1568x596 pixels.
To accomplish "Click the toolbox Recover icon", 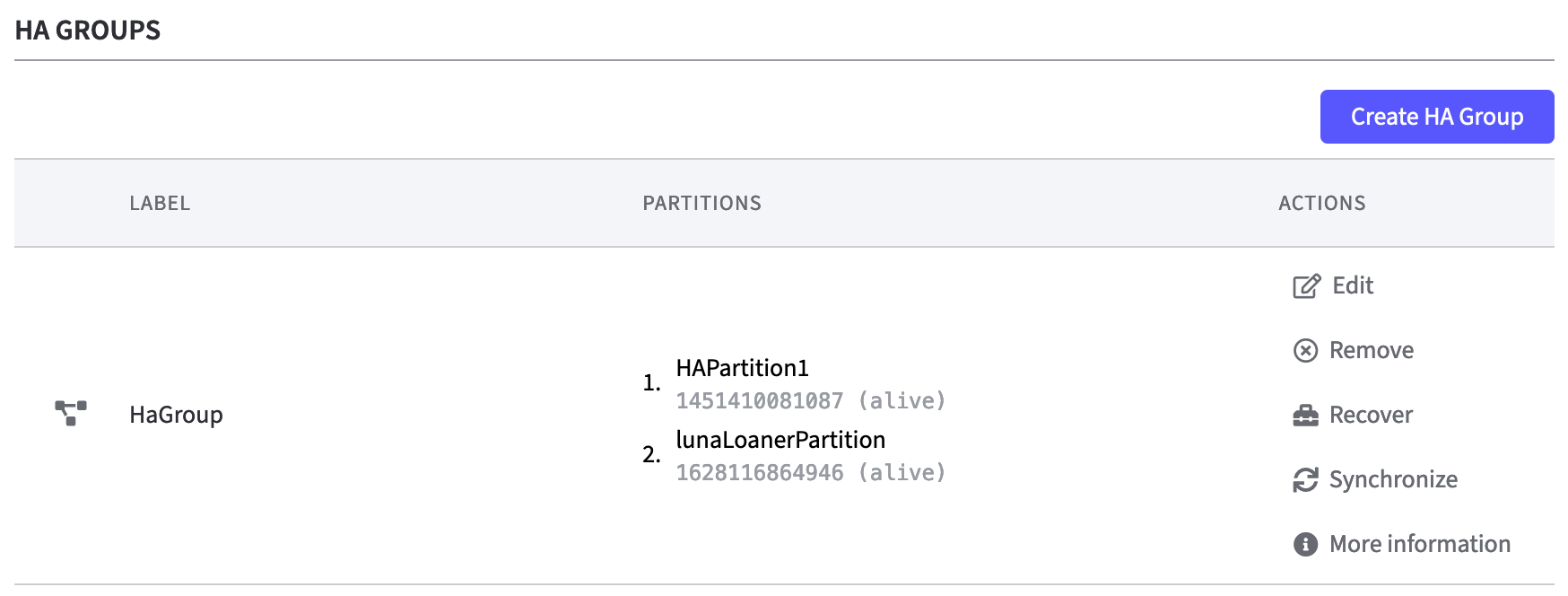I will pos(1305,416).
